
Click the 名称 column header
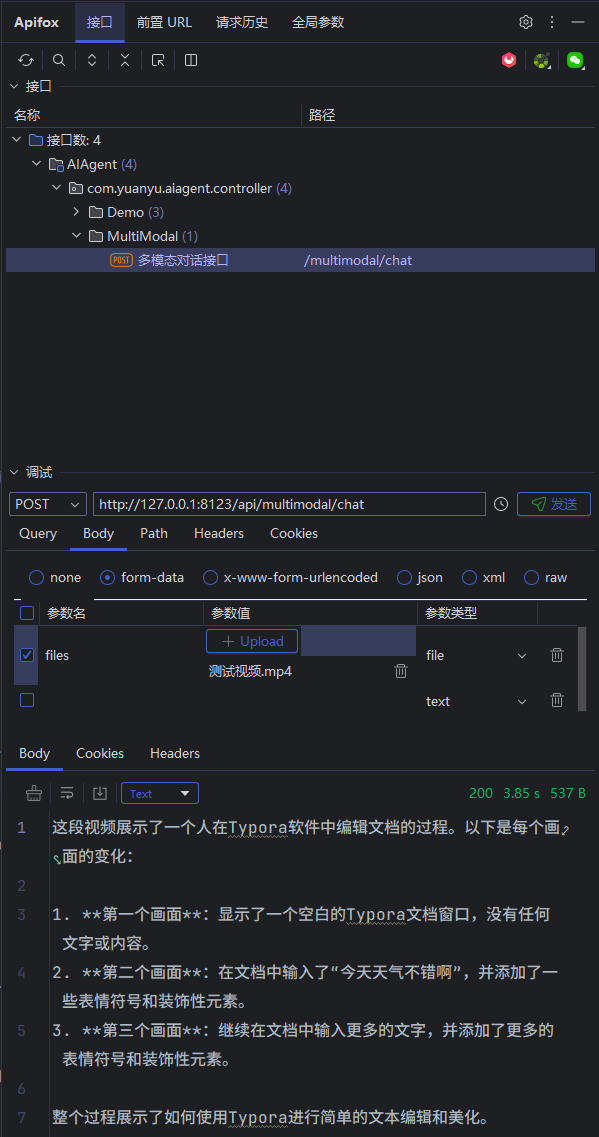click(x=27, y=115)
